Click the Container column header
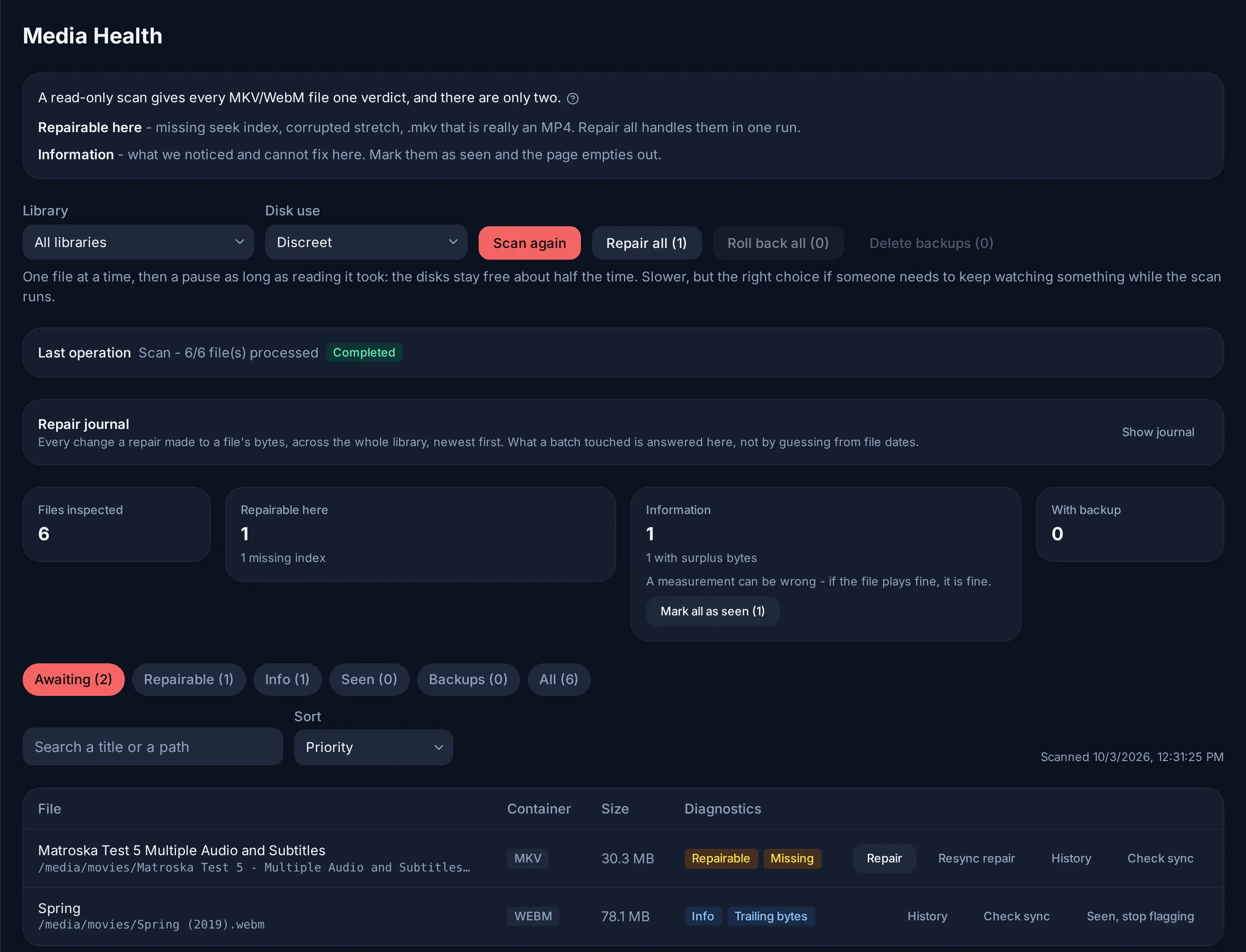 tap(539, 809)
